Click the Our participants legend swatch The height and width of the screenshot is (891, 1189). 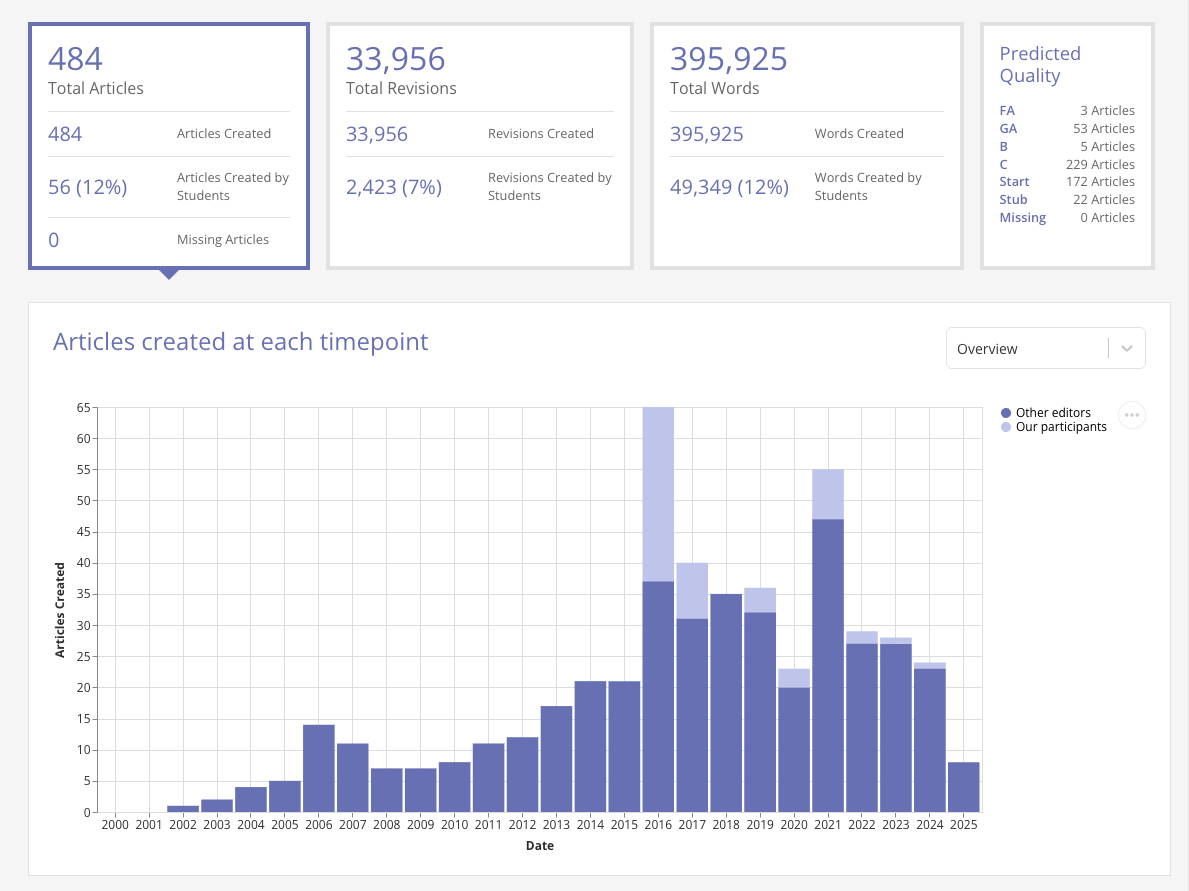[1005, 427]
